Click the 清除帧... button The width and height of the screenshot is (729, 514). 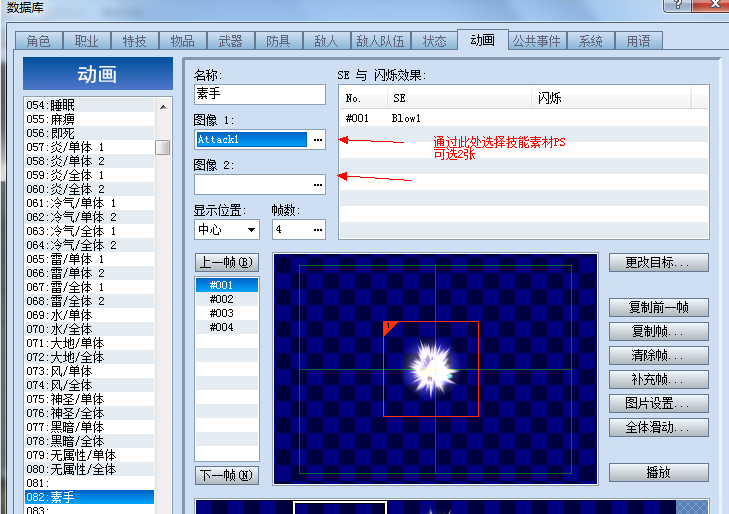659,356
